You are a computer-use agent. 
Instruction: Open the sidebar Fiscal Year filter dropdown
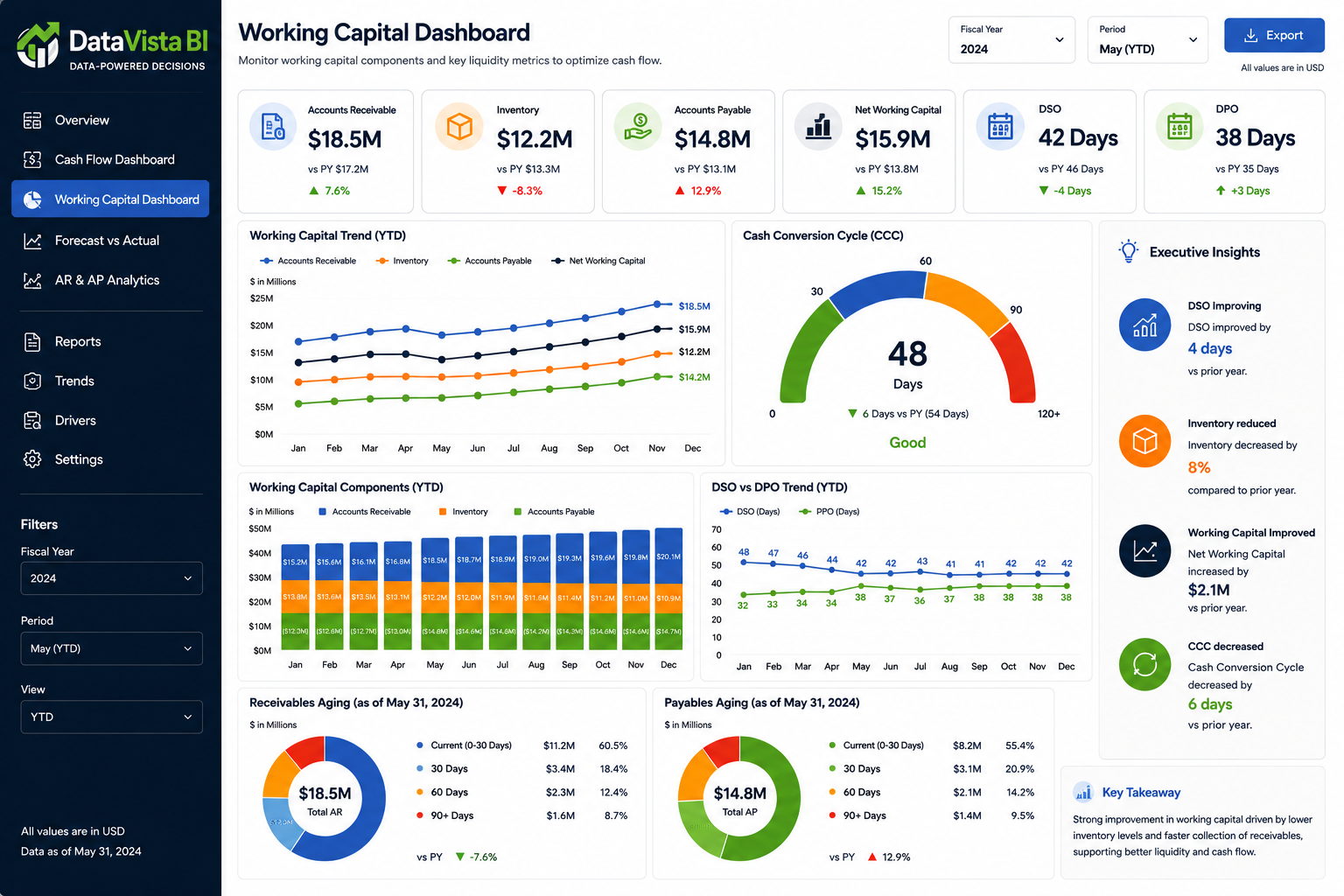(x=111, y=578)
